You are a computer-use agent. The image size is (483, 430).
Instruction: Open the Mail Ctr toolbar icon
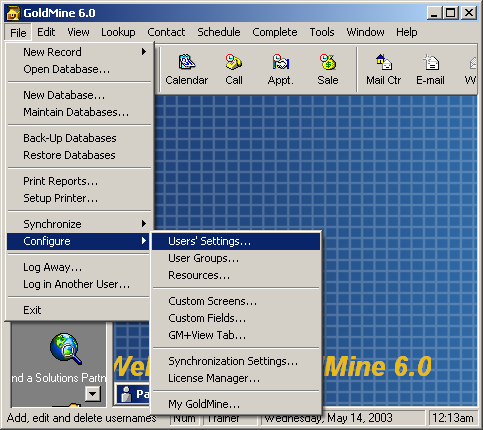[x=383, y=70]
